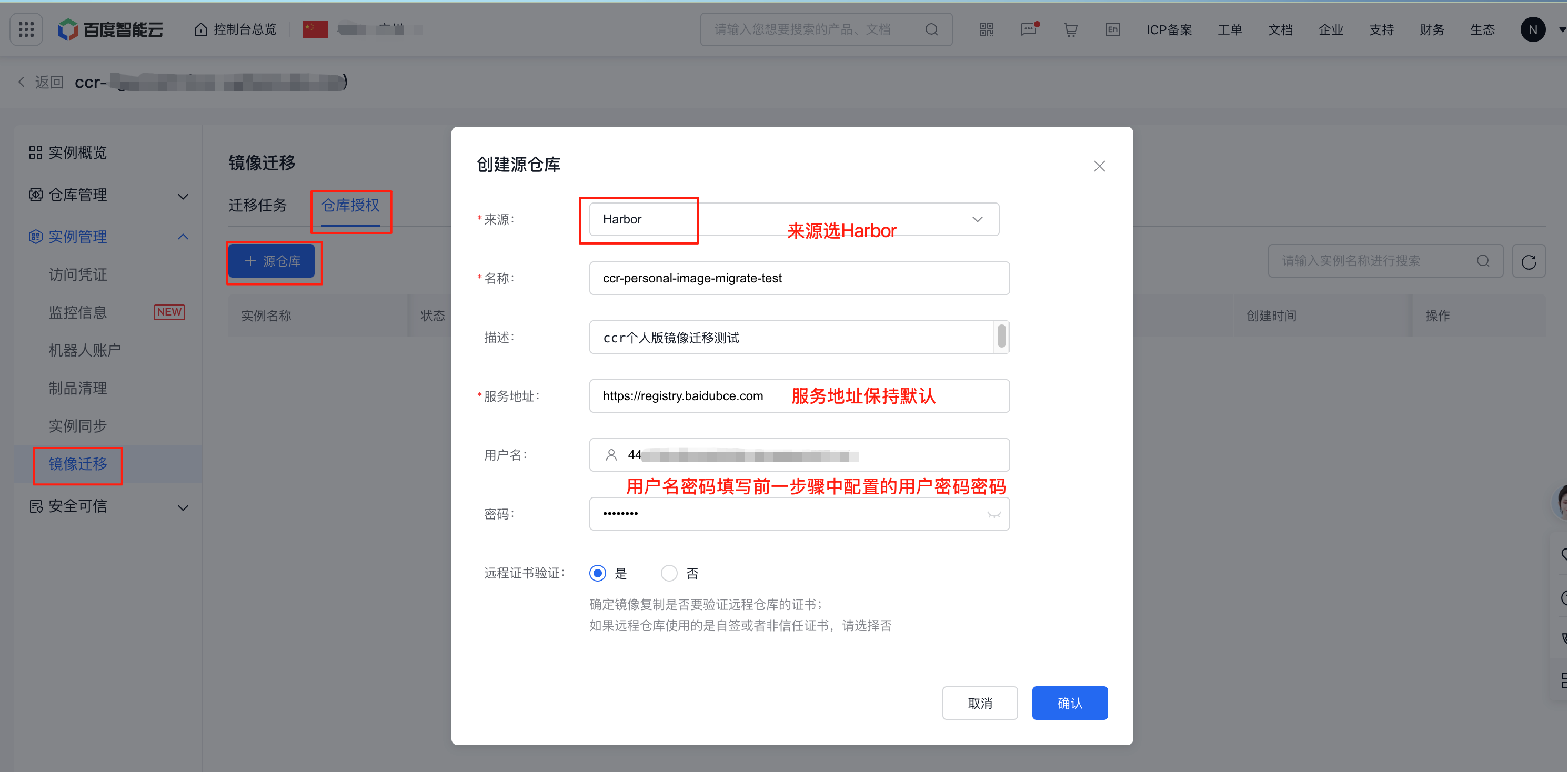
Task: Open 支持 menu
Action: (1381, 29)
